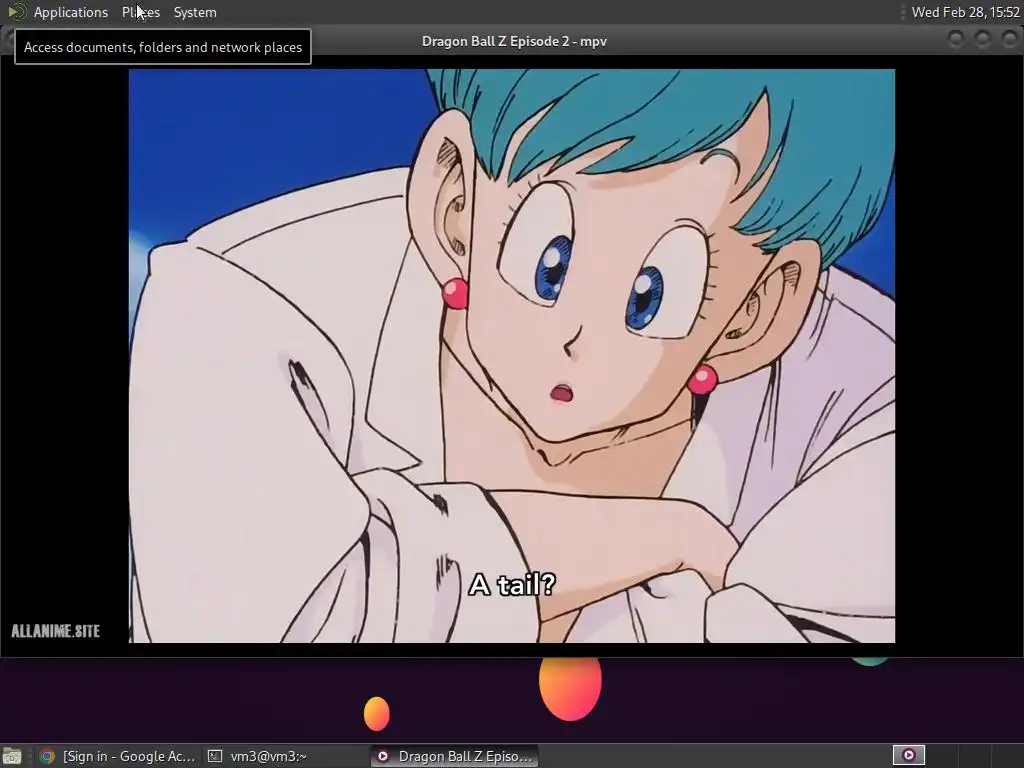Click the mpv video frame to focus playback
Viewport: 1024px width, 768px height.
point(511,356)
